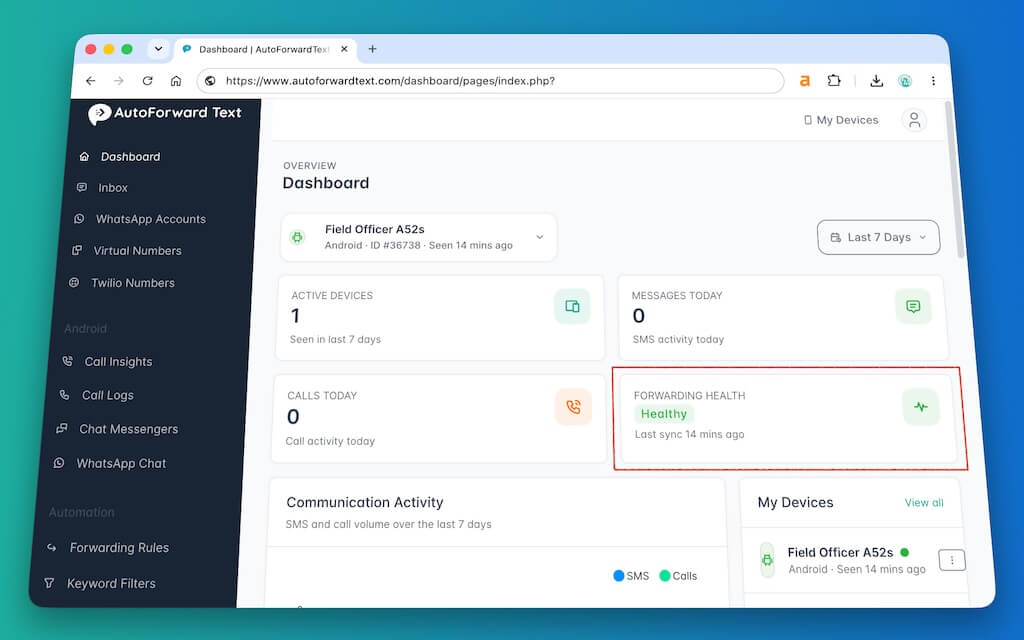Reload the page
Image resolution: width=1024 pixels, height=640 pixels.
148,81
